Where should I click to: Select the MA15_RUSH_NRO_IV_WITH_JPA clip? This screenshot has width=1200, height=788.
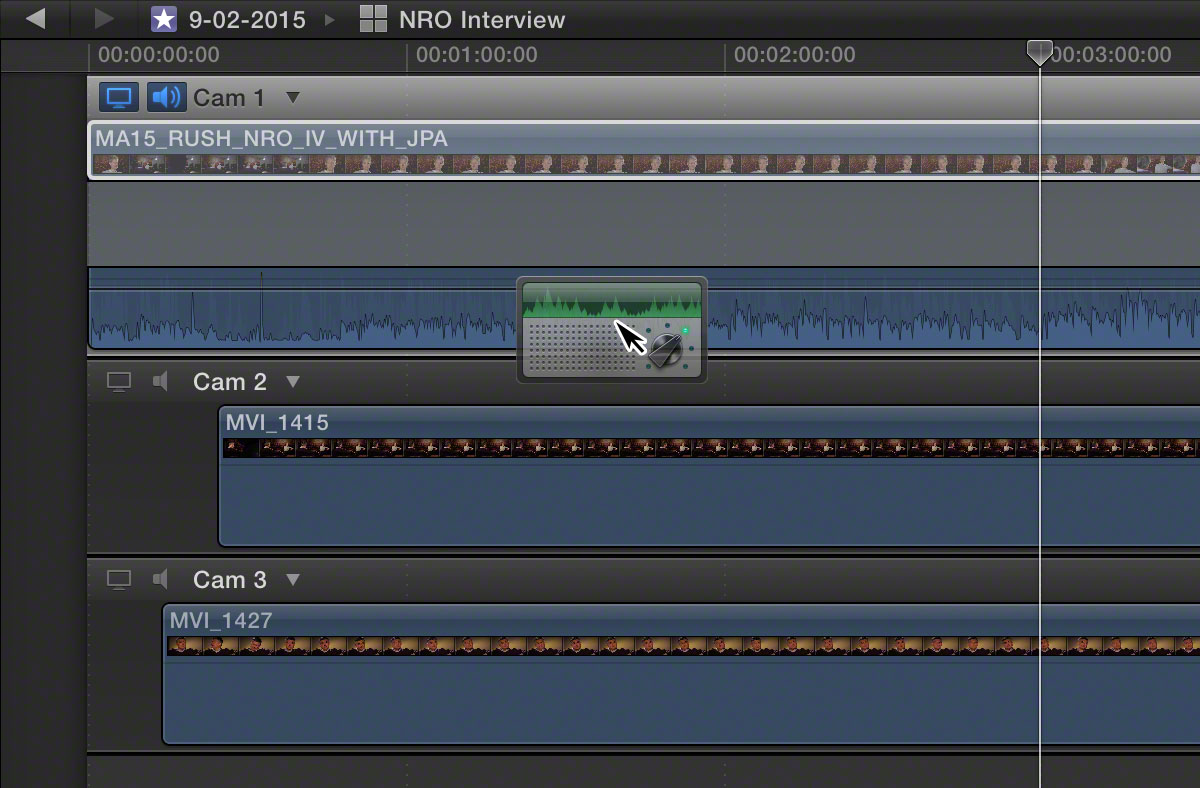click(x=644, y=150)
